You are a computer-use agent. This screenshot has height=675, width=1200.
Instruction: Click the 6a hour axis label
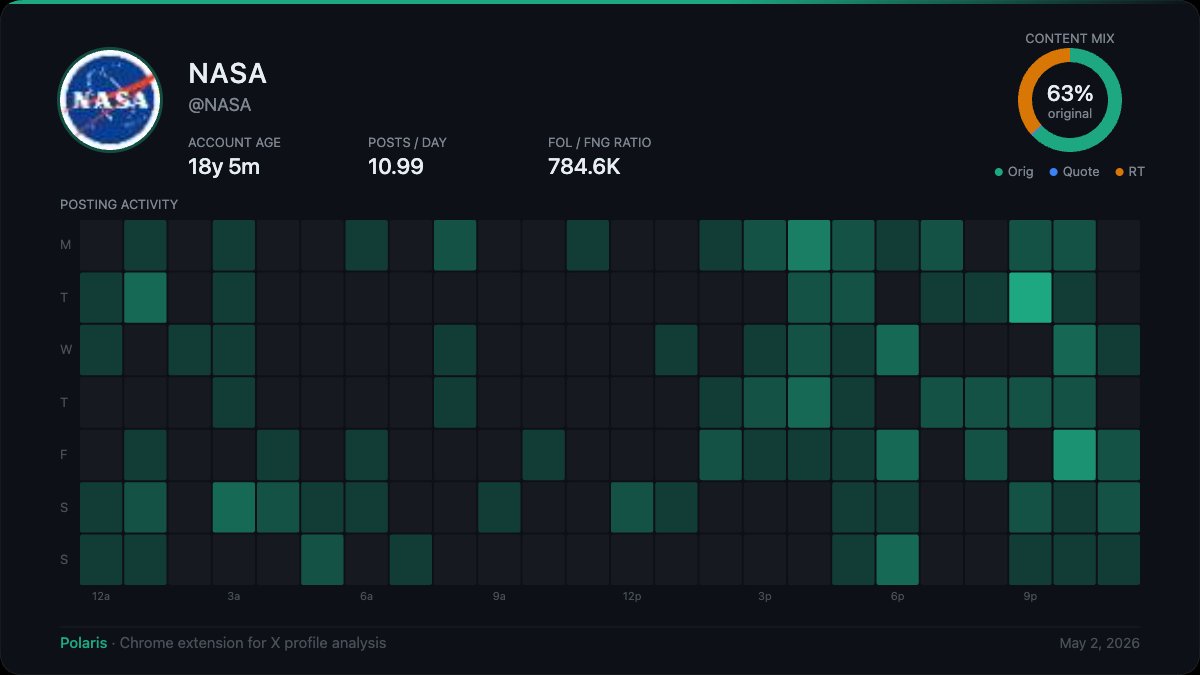pos(366,596)
